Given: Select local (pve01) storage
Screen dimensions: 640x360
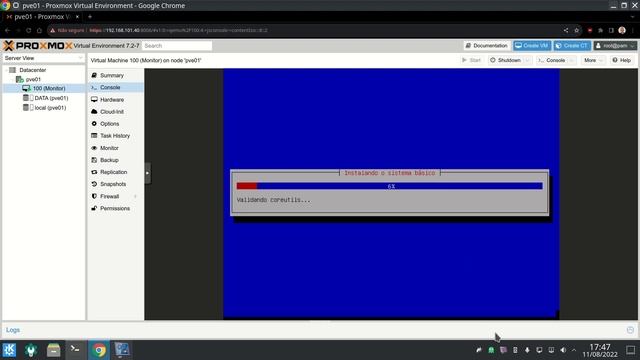Looking at the screenshot, I should click(50, 108).
